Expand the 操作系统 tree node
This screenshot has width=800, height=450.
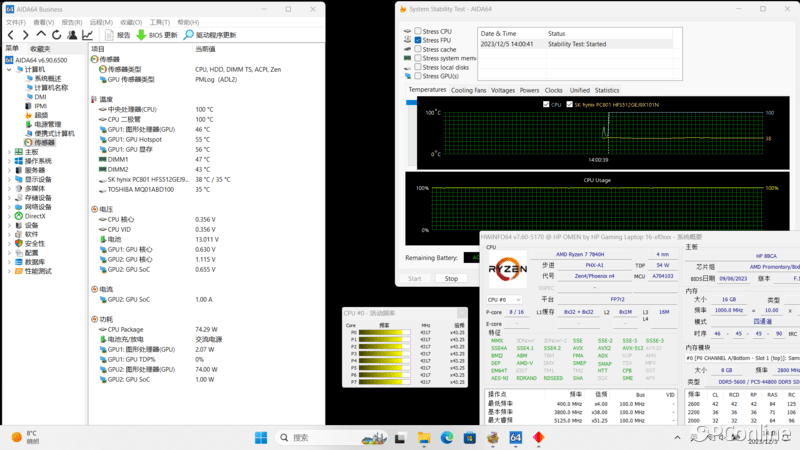click(9, 161)
